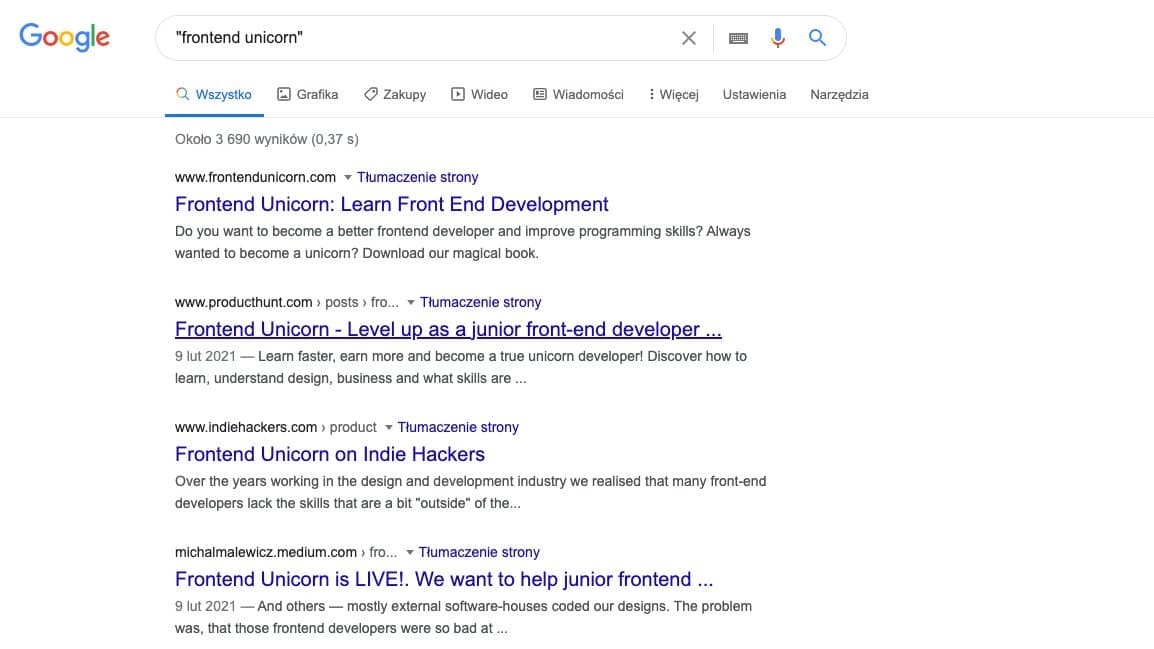
Task: Open Ustawienia settings menu
Action: [x=754, y=94]
